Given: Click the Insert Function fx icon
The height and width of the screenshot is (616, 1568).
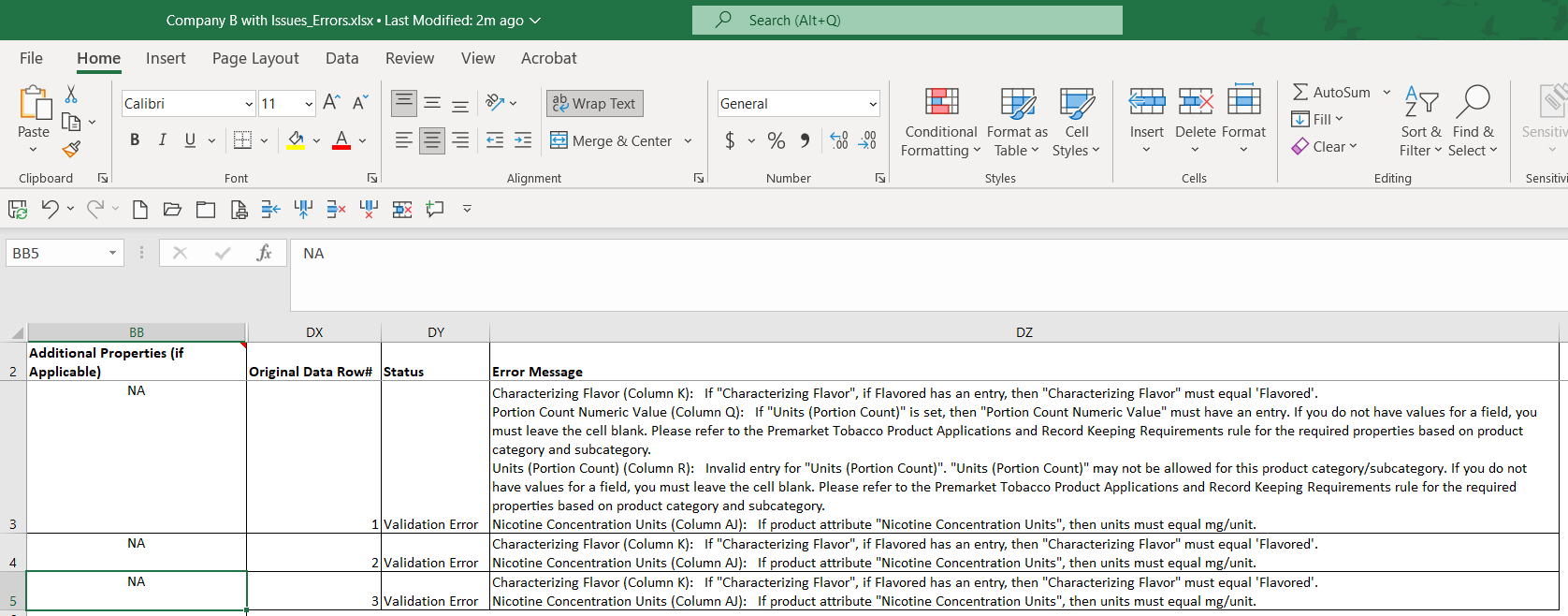Looking at the screenshot, I should 264,253.
